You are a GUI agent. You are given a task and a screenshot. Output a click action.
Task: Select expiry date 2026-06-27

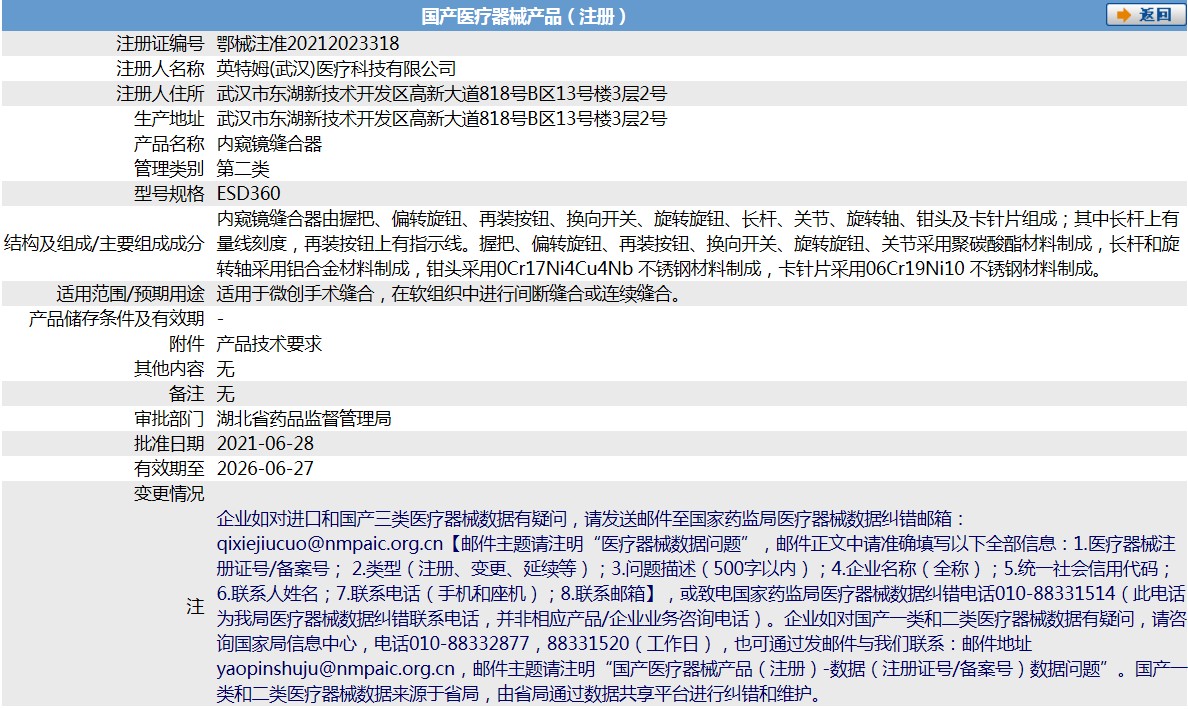265,469
